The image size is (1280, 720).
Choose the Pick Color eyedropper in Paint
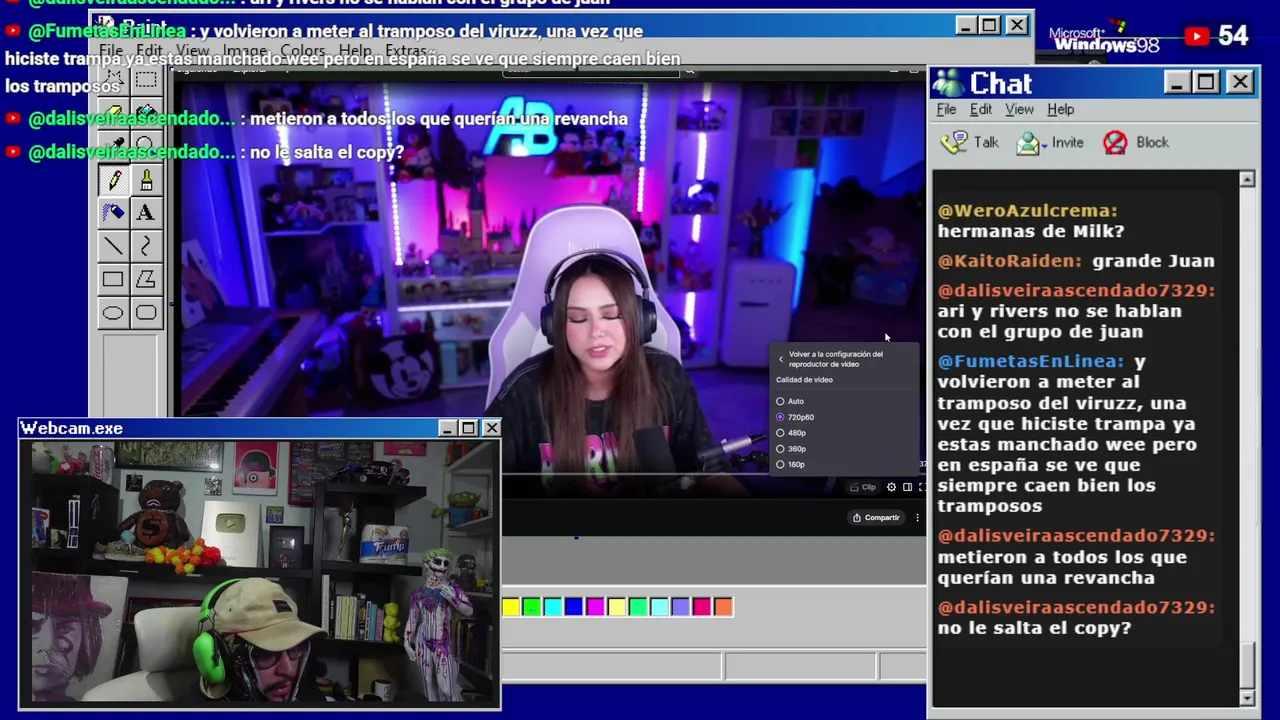point(113,146)
